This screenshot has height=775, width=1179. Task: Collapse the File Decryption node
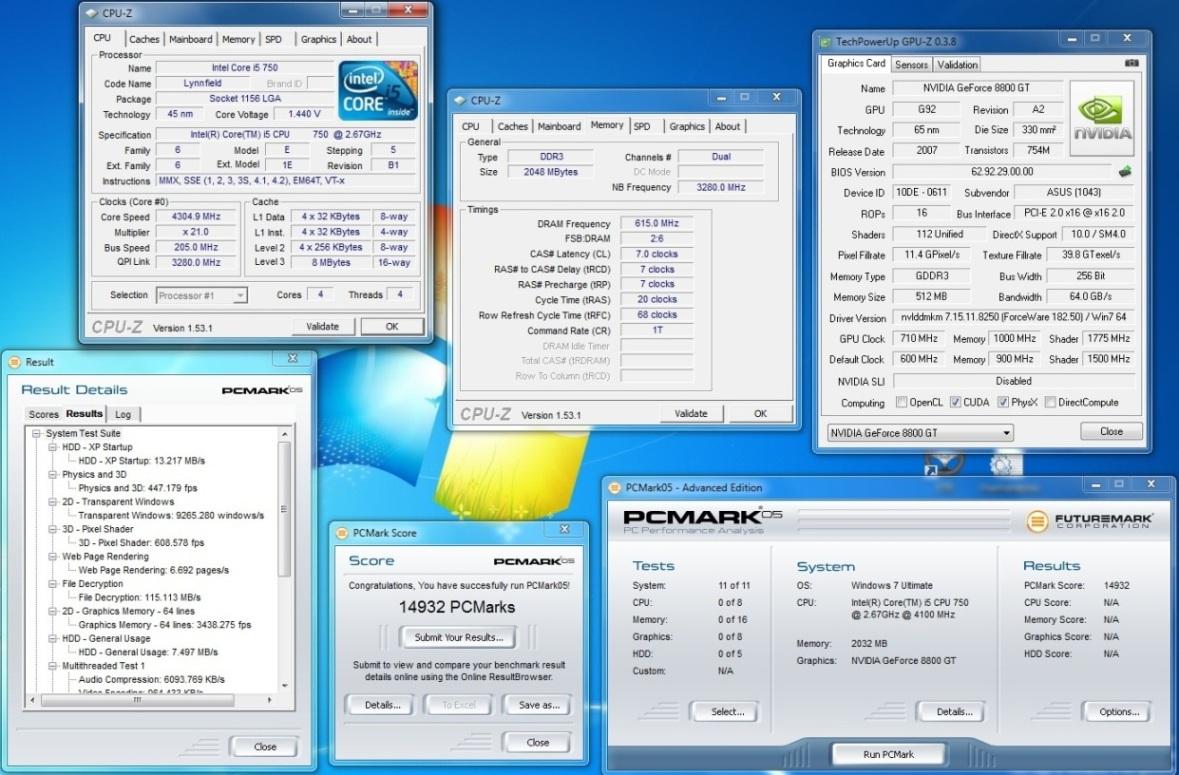click(53, 583)
